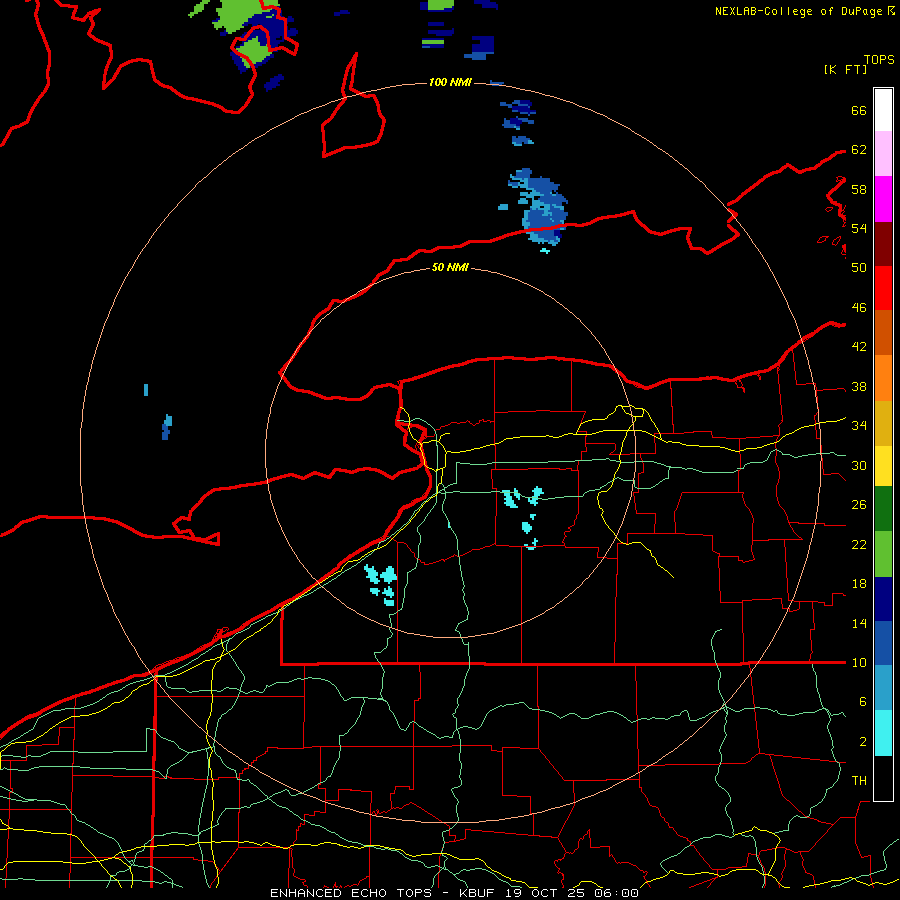Viewport: 900px width, 900px height.
Task: Click the bright red legend swatch
Action: tap(883, 288)
